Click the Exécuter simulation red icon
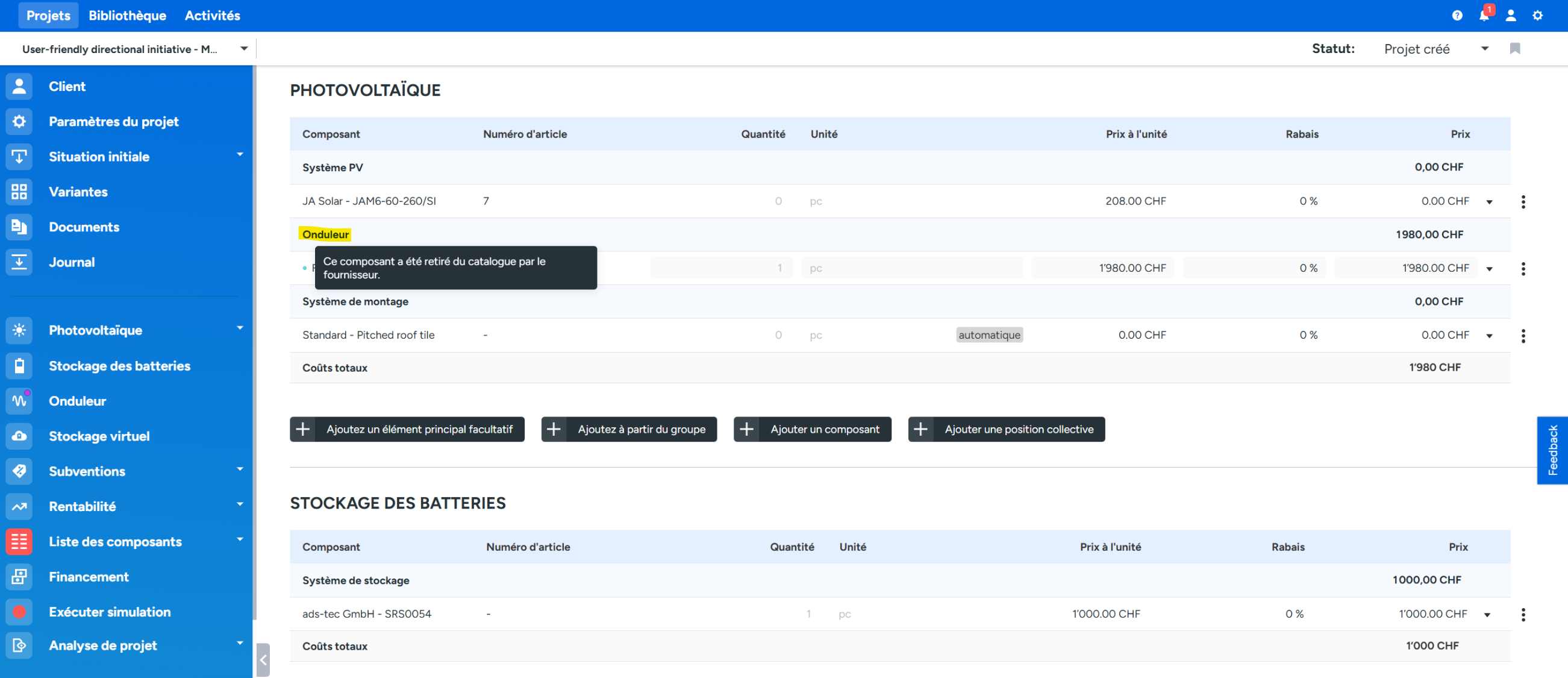Screen dimensions: 1568x678 [19, 612]
